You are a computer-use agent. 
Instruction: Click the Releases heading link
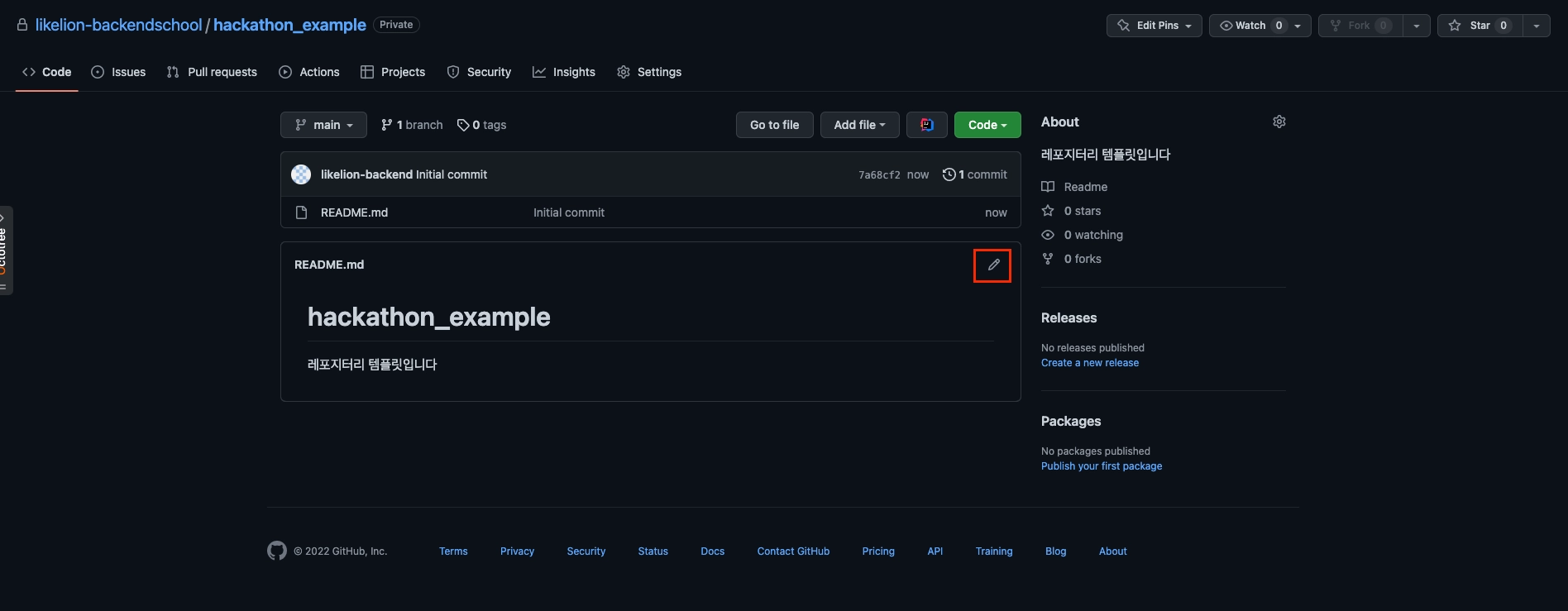pos(1069,318)
